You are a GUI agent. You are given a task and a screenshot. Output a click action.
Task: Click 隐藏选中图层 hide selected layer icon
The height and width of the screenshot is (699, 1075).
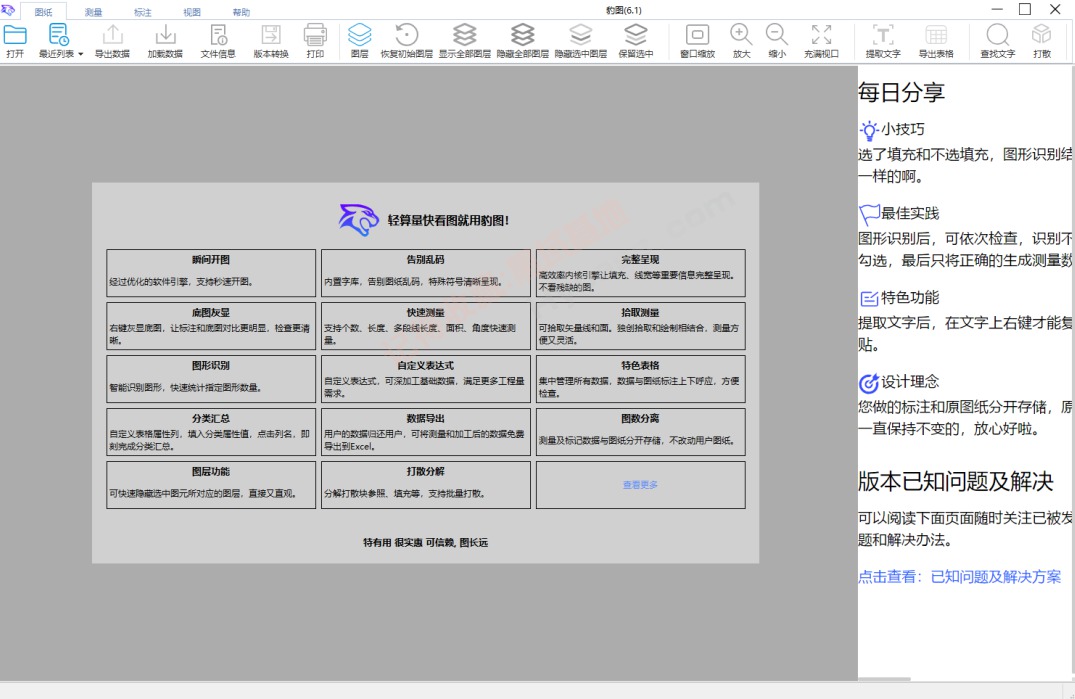point(581,34)
